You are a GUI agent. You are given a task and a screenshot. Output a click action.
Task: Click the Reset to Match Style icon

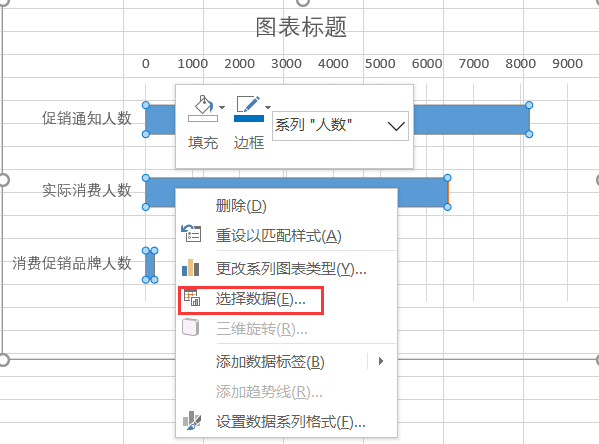(191, 233)
